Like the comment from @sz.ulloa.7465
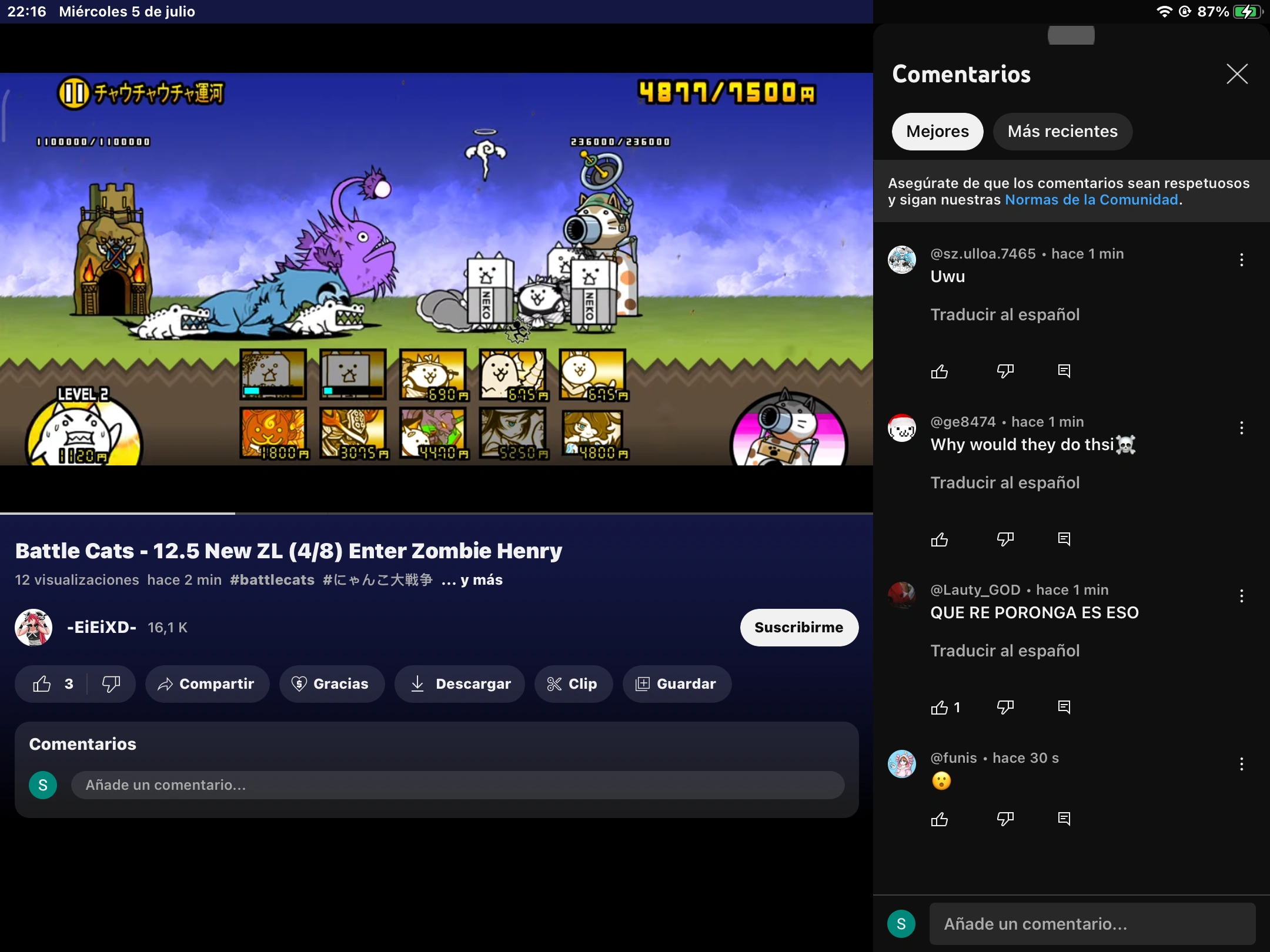The height and width of the screenshot is (952, 1270). [940, 371]
